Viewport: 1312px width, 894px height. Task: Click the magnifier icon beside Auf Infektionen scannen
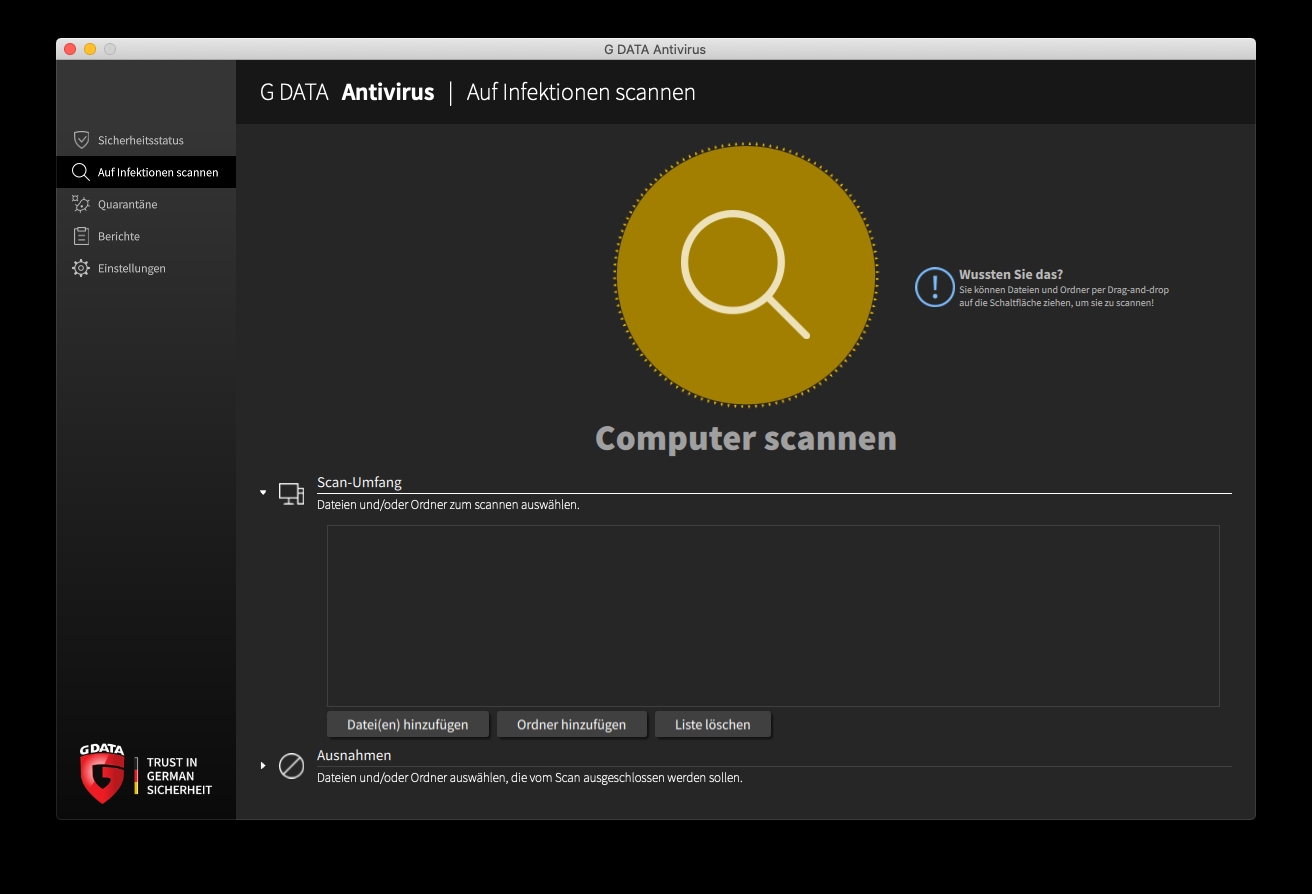81,172
